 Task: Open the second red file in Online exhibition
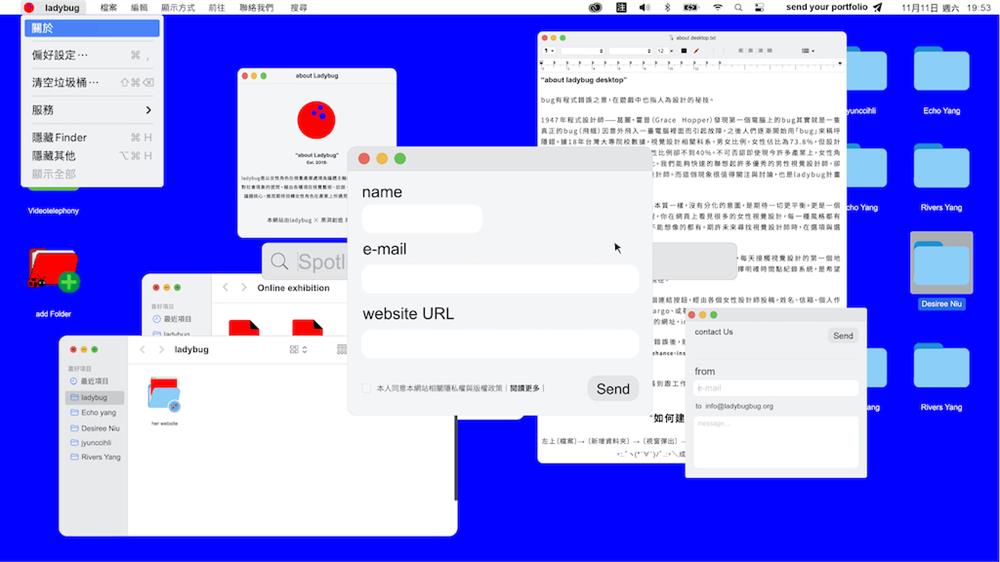tap(307, 328)
